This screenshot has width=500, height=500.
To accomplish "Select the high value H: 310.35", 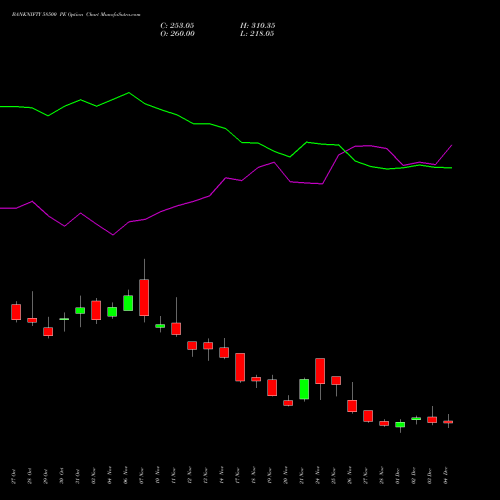I will click(x=258, y=26).
